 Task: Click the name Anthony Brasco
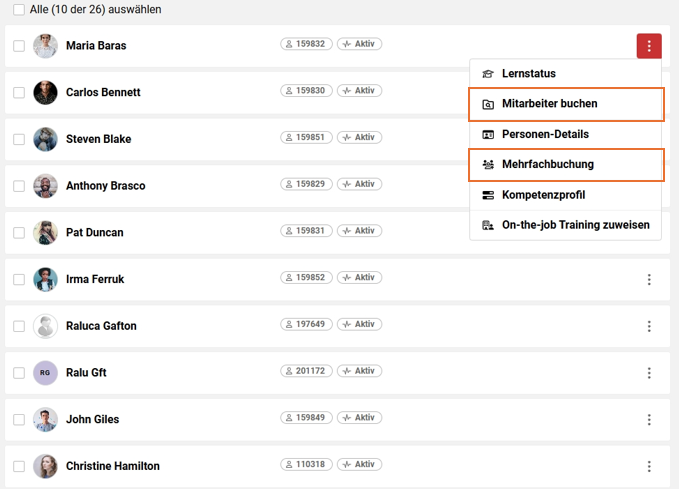pos(106,186)
